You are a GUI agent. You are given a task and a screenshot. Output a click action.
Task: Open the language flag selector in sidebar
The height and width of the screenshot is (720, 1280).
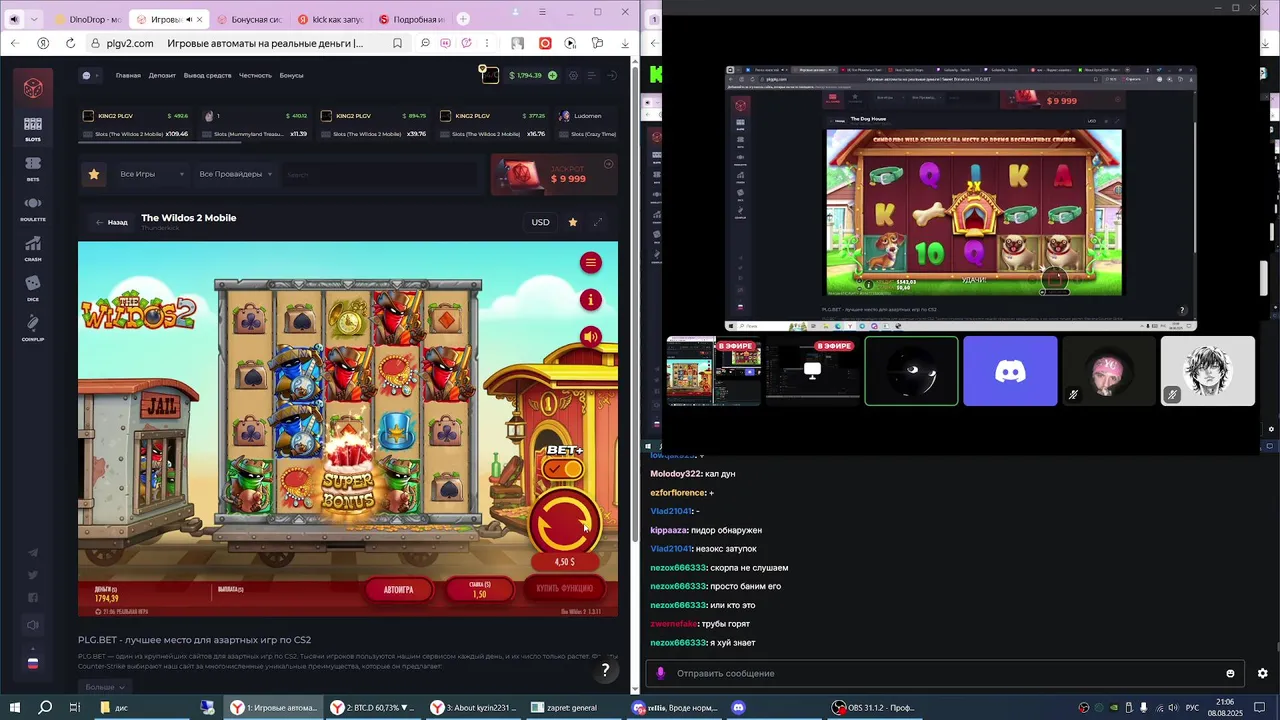pyautogui.click(x=33, y=662)
